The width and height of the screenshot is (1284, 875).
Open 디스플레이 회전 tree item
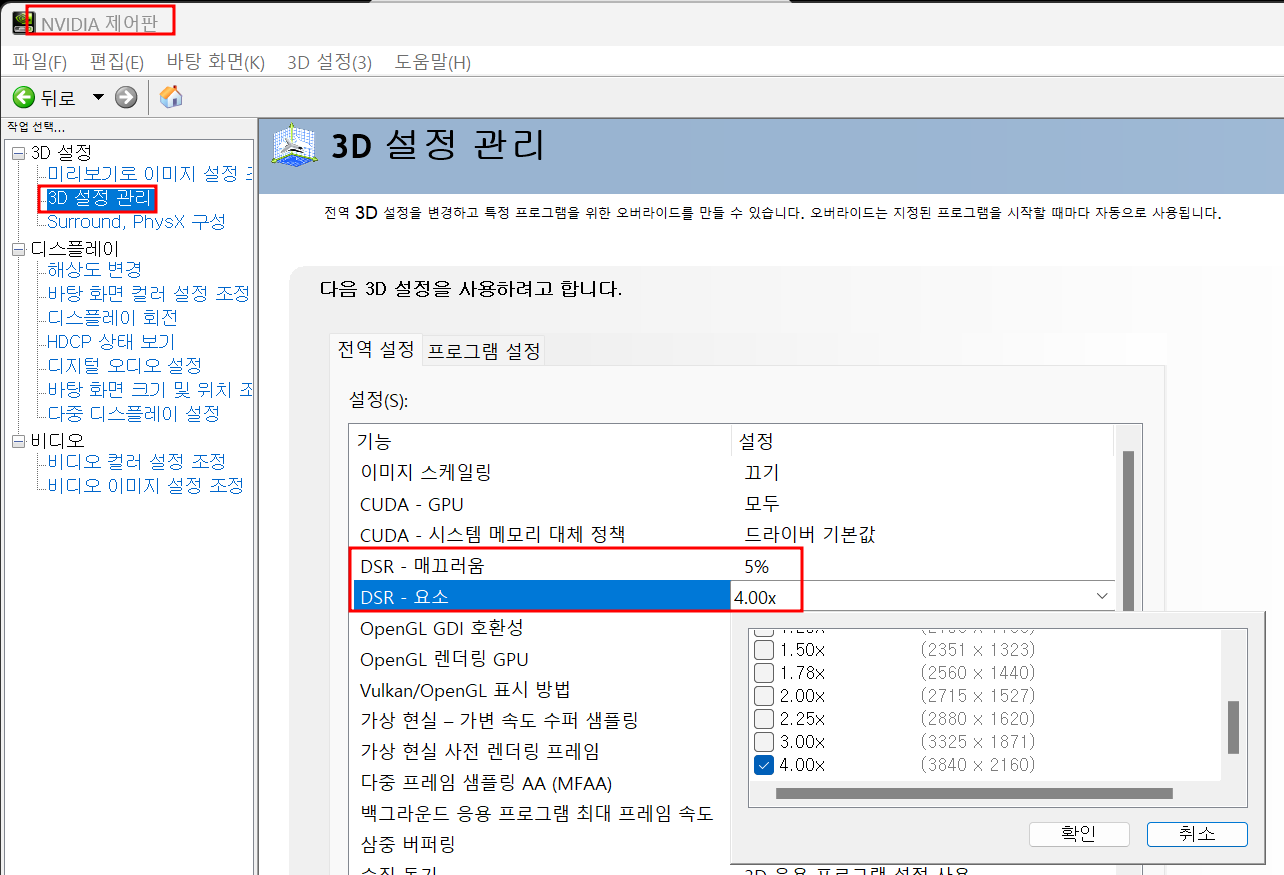click(112, 317)
